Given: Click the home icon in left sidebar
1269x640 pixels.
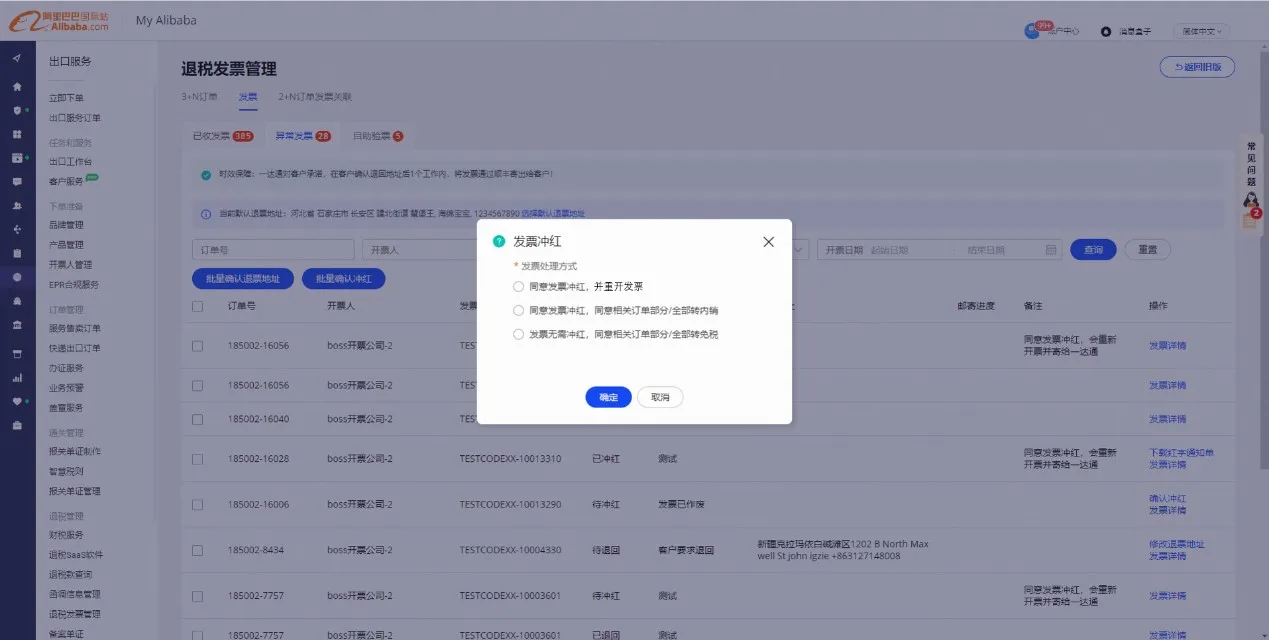Looking at the screenshot, I should 17,87.
